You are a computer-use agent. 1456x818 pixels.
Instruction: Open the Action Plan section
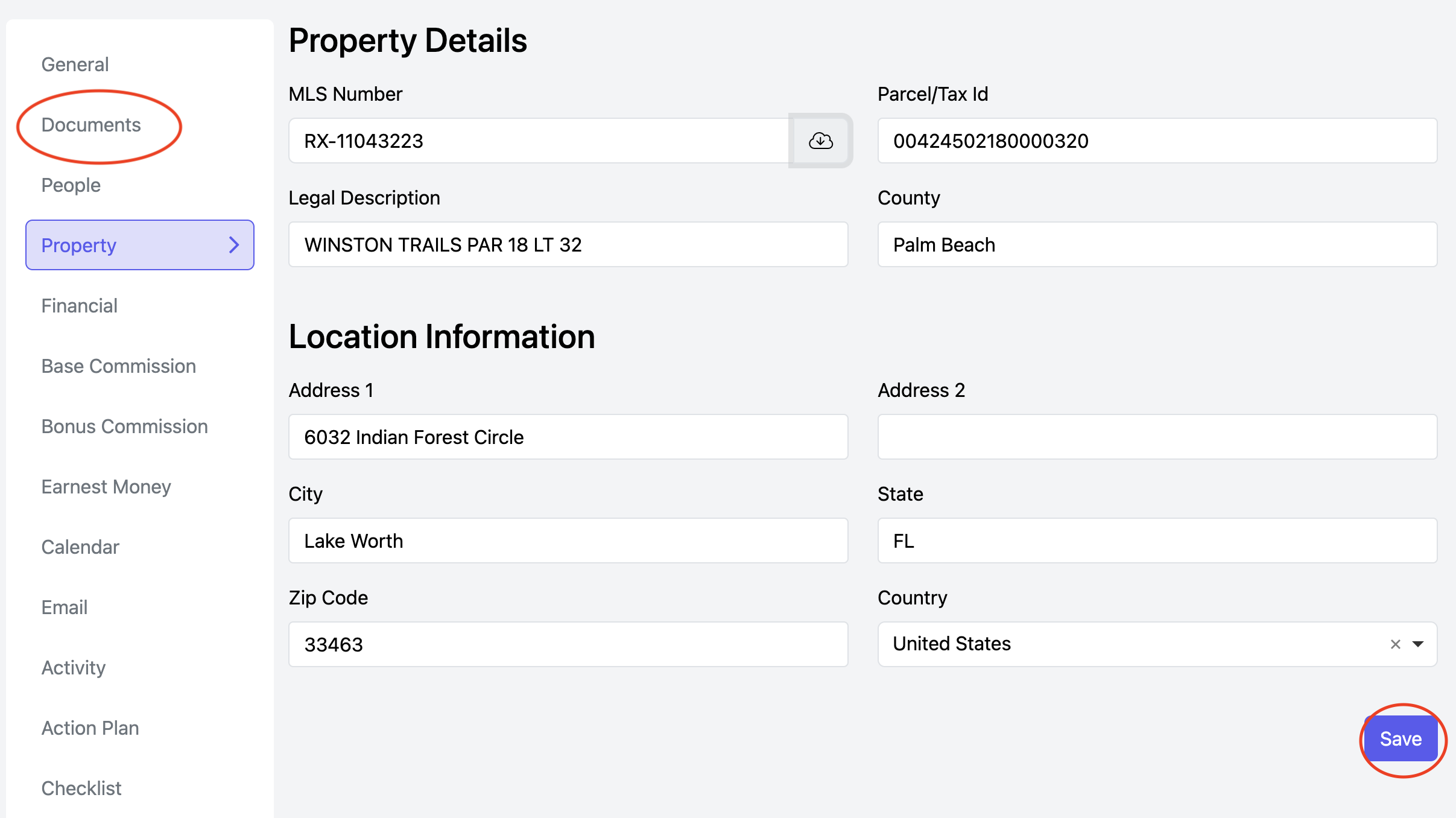pyautogui.click(x=90, y=728)
